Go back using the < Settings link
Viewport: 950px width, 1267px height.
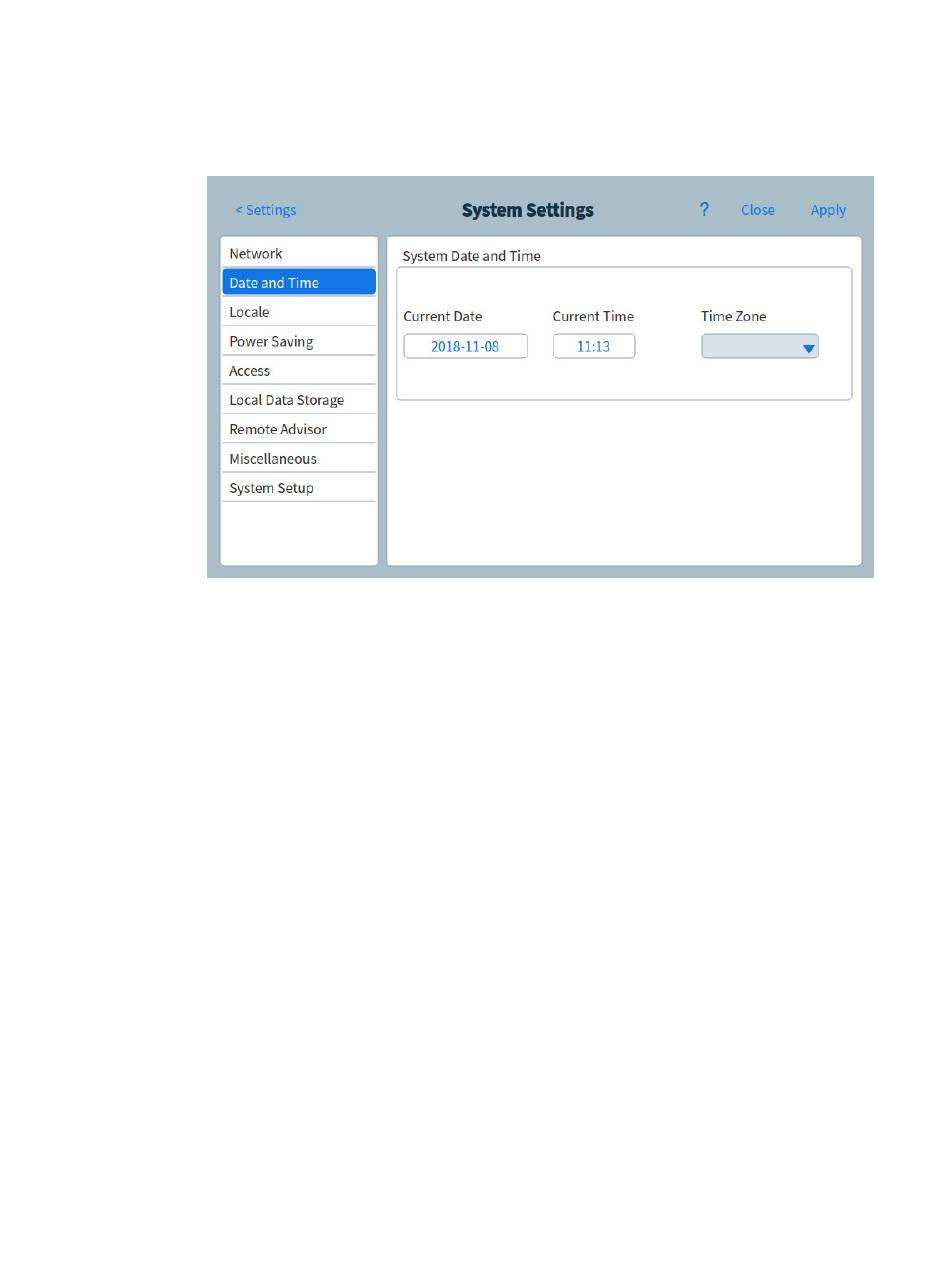point(265,210)
